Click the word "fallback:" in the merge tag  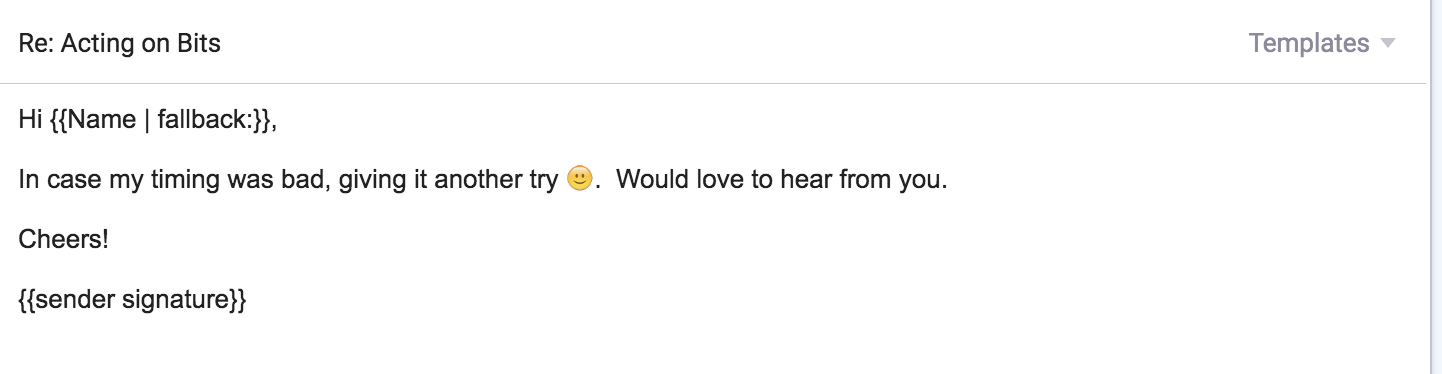[x=204, y=120]
